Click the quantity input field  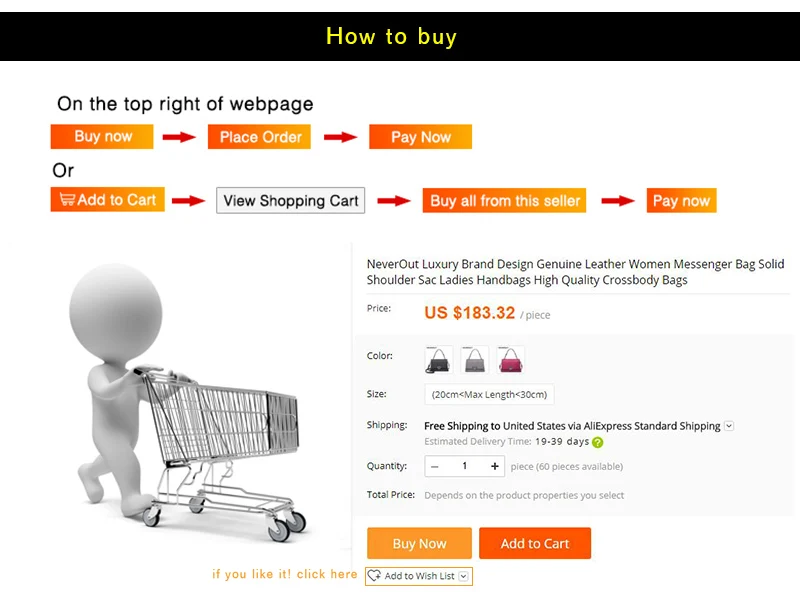click(464, 466)
